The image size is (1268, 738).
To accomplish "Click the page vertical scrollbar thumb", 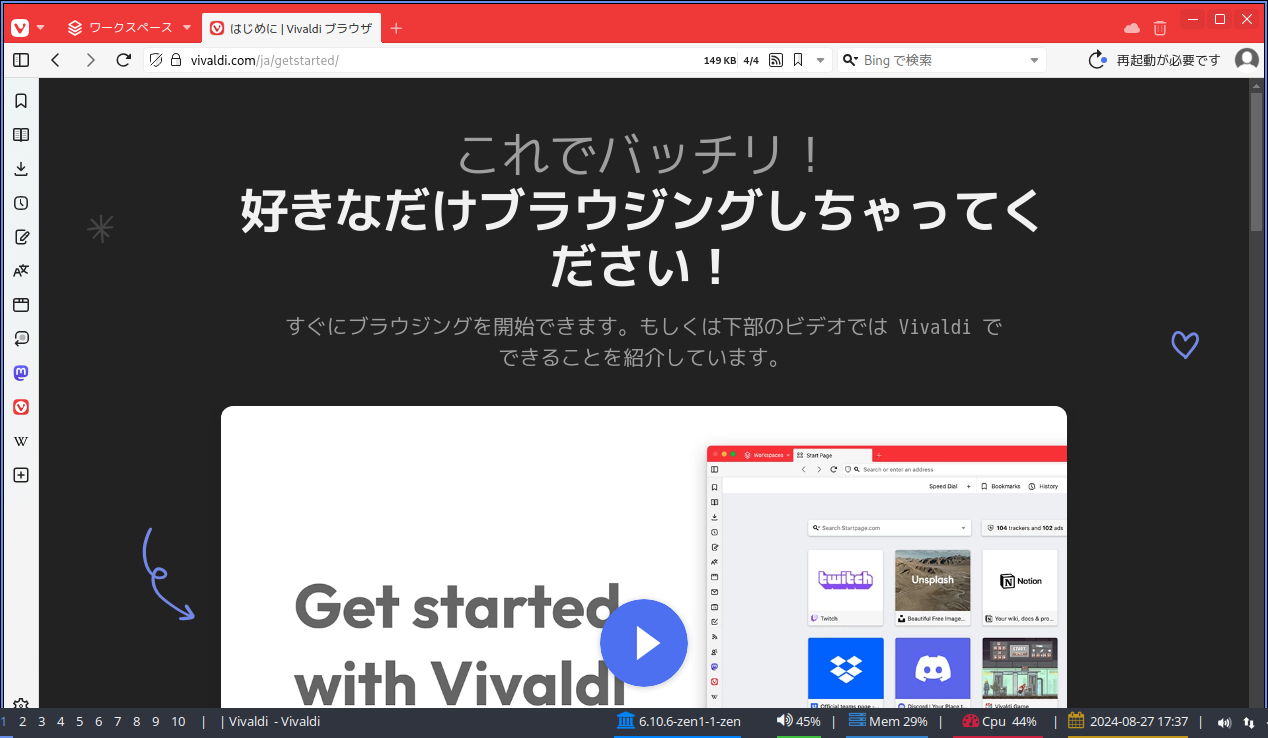I will pos(1257,162).
